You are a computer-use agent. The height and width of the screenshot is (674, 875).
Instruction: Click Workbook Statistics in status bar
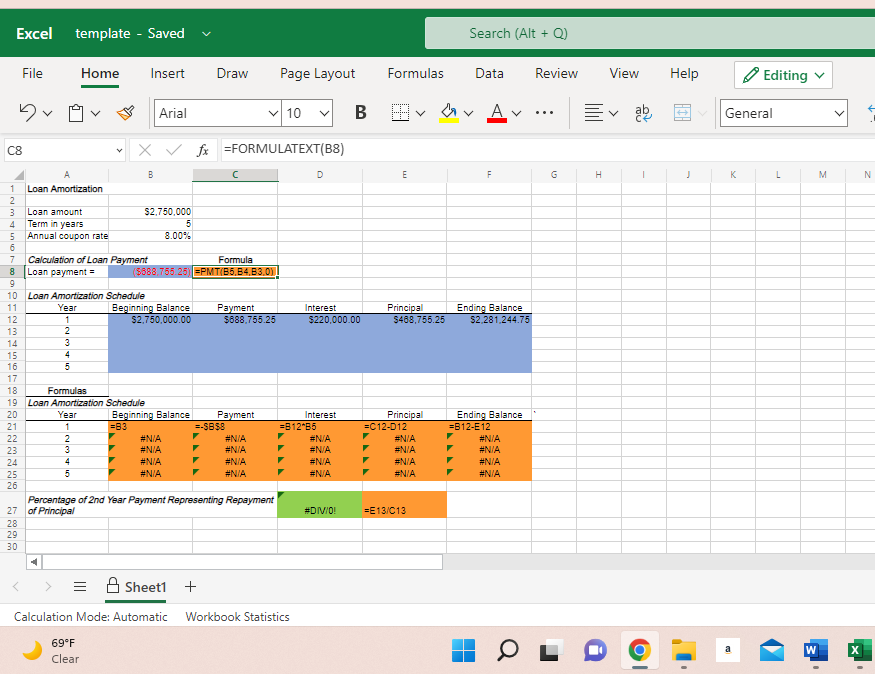pyautogui.click(x=237, y=617)
